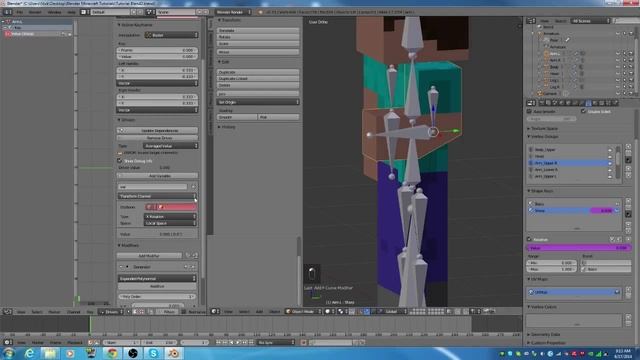Open the Object Data properties tab
This screenshot has height=360, width=640.
click(588, 103)
